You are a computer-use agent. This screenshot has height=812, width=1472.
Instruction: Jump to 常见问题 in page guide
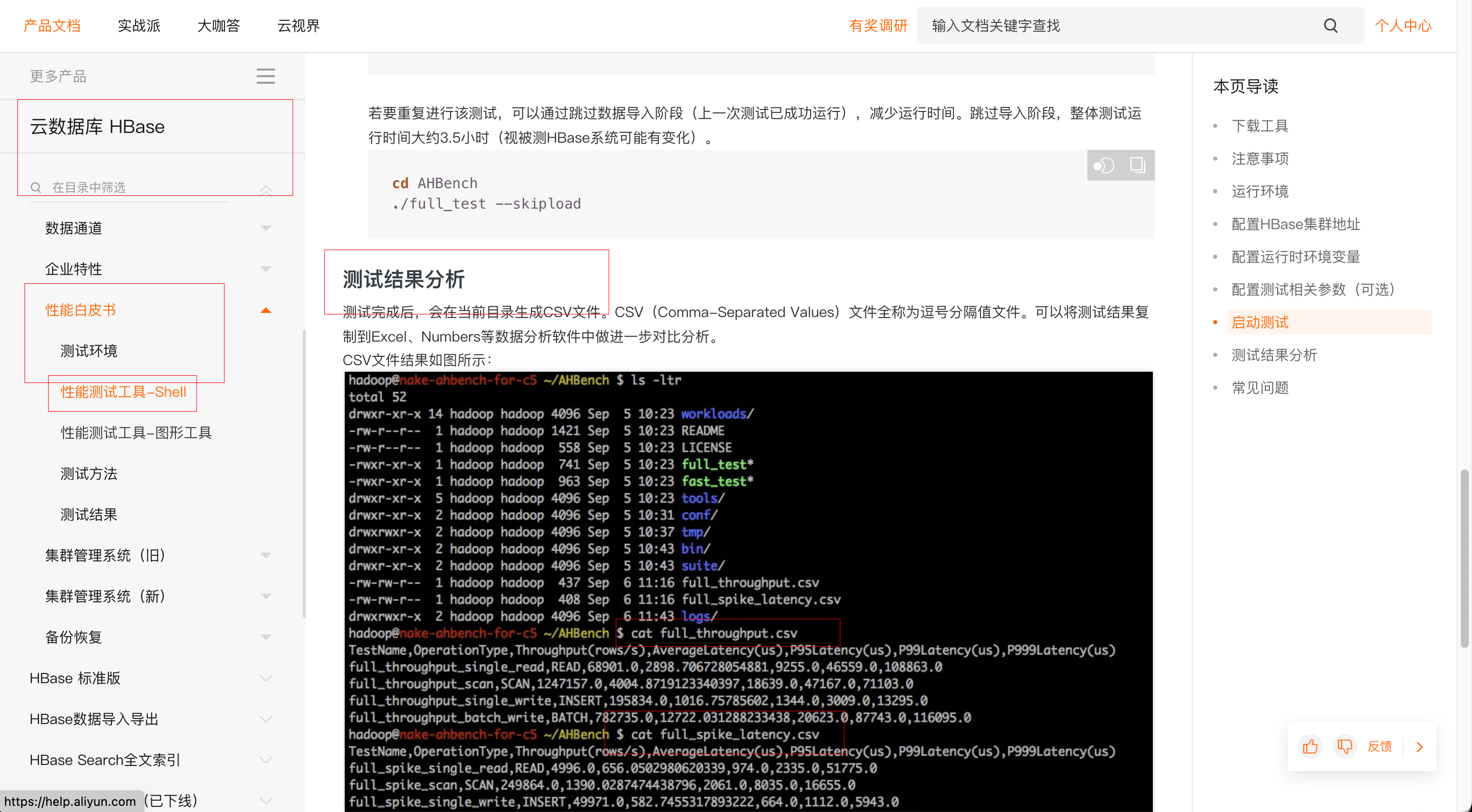(1260, 388)
